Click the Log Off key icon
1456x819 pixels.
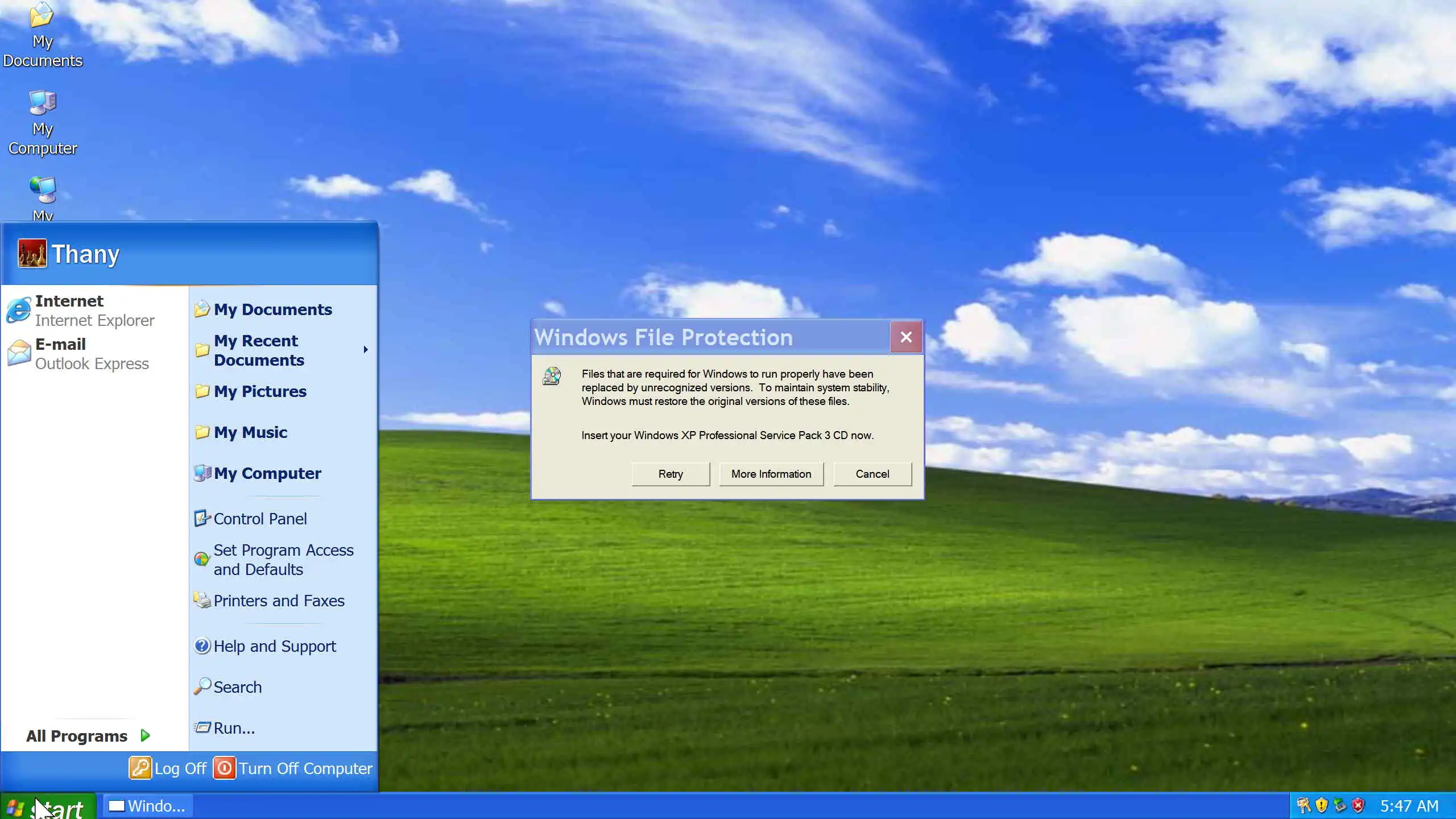point(140,768)
